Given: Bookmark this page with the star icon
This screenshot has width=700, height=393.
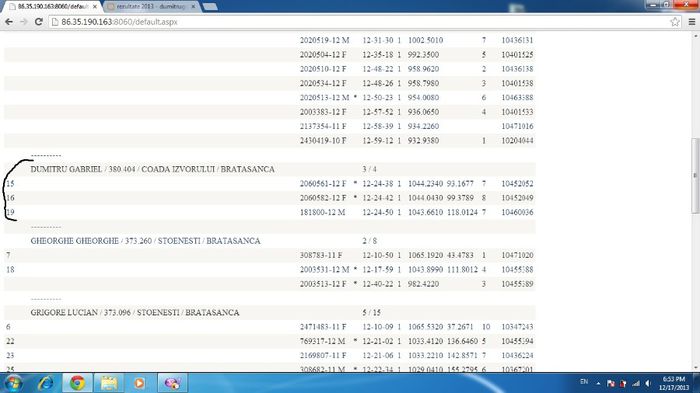Looking at the screenshot, I should [x=675, y=21].
